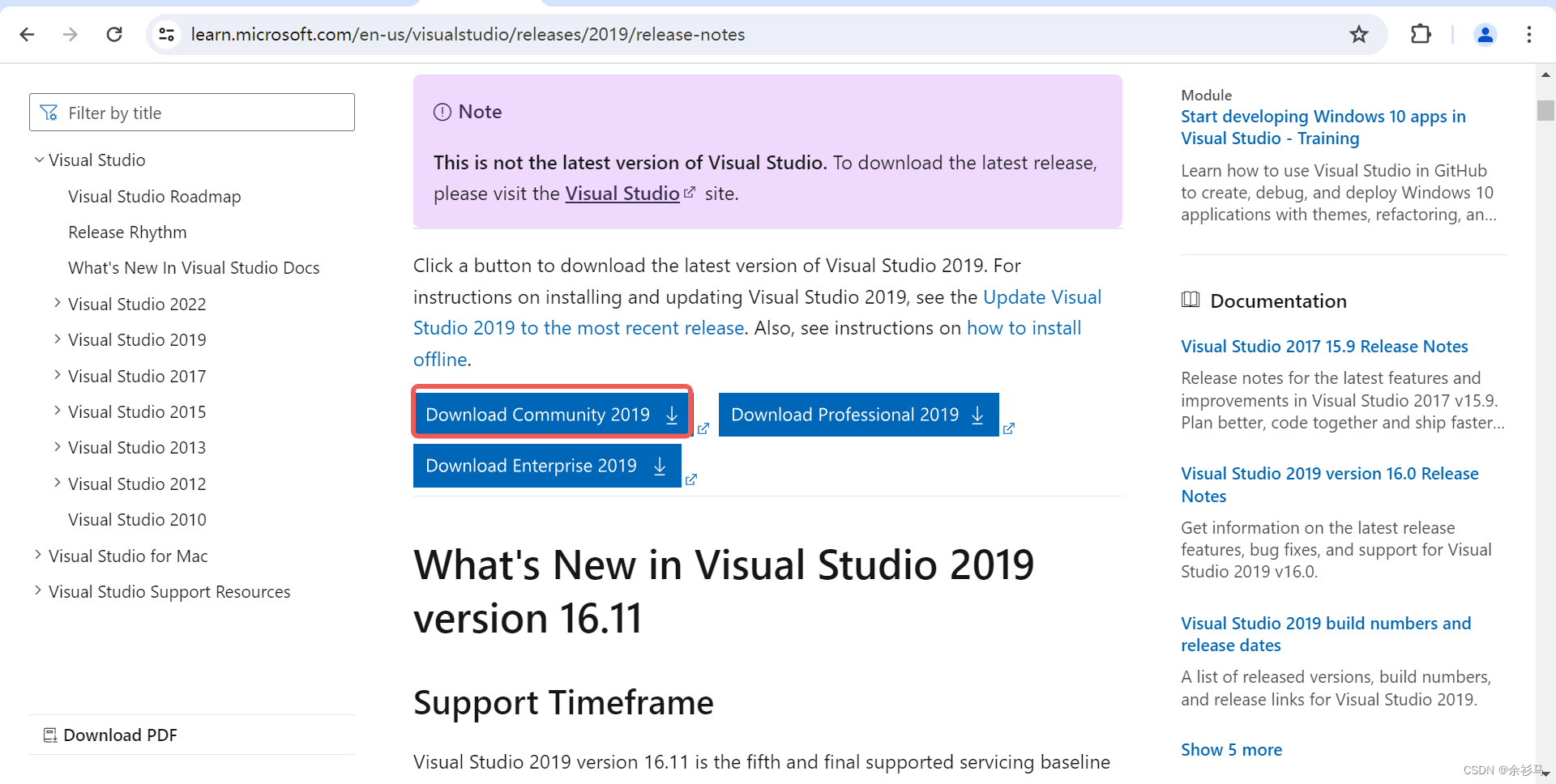Expand Visual Studio 2019 chevron
Screen dimensions: 1556x784
[x=58, y=339]
